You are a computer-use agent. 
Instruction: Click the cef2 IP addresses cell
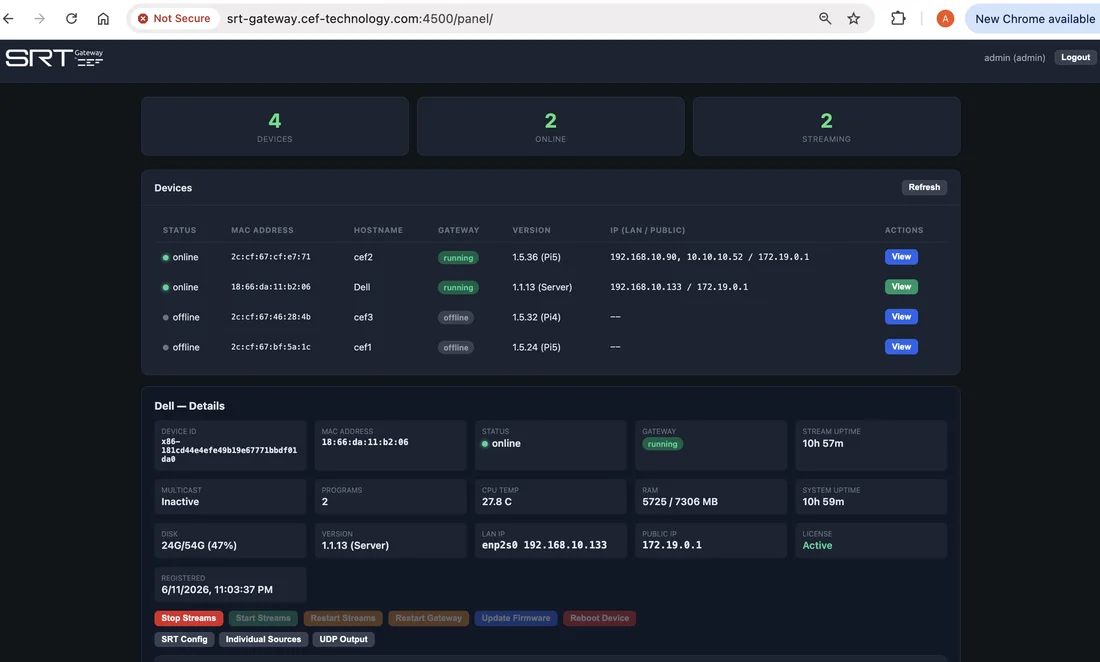709,257
